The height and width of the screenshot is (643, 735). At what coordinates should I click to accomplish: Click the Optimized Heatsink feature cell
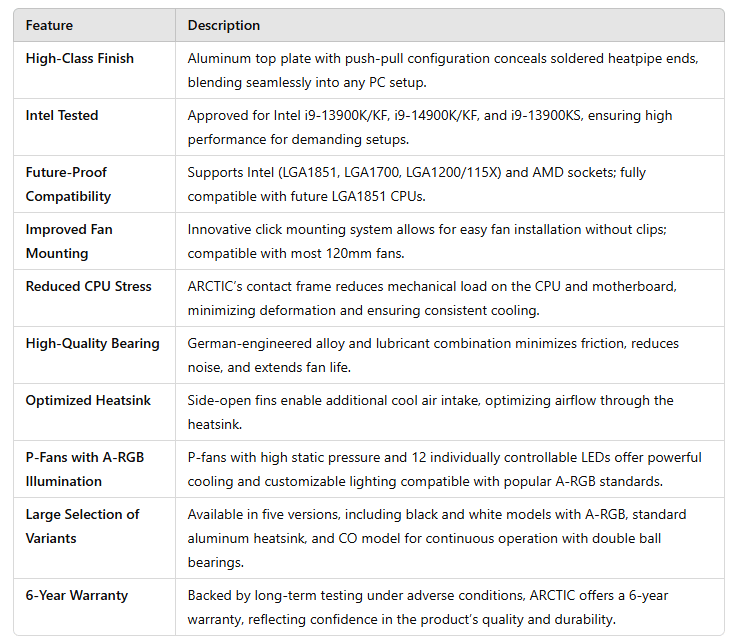[x=95, y=412]
